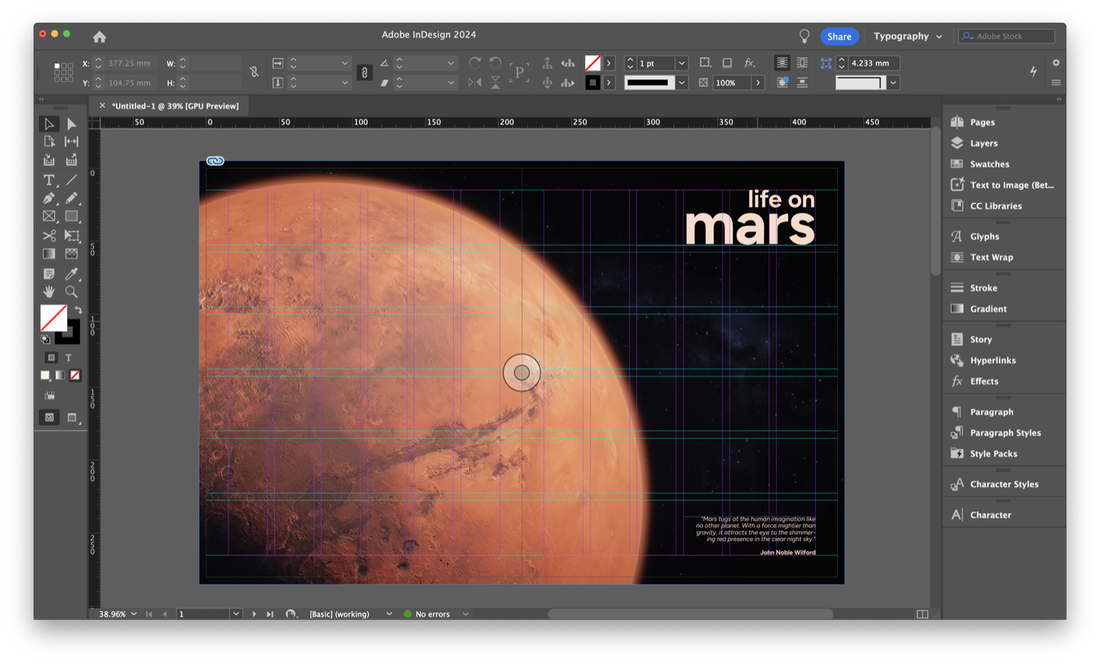Toggle wrap around bounding box button
Viewport: 1100px width, 664px height.
click(x=802, y=63)
